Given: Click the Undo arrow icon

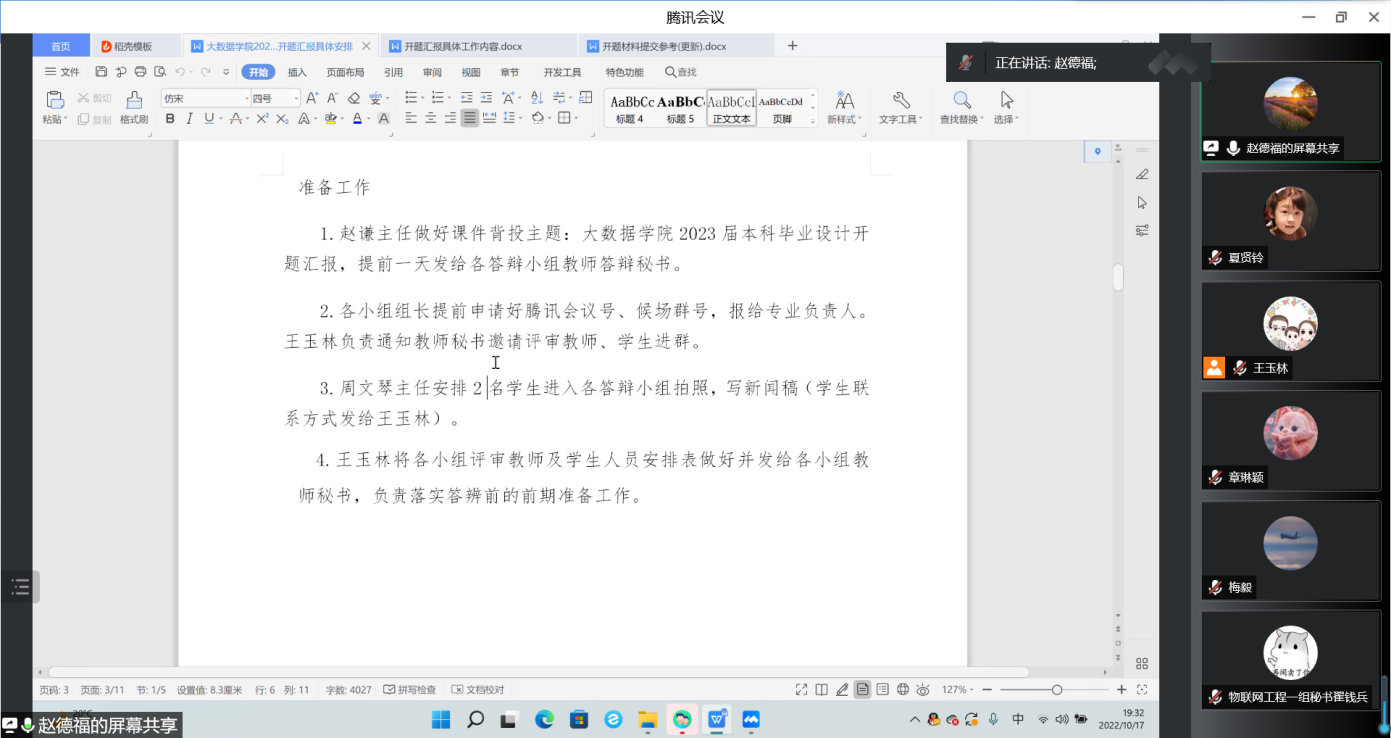Looking at the screenshot, I should point(180,72).
